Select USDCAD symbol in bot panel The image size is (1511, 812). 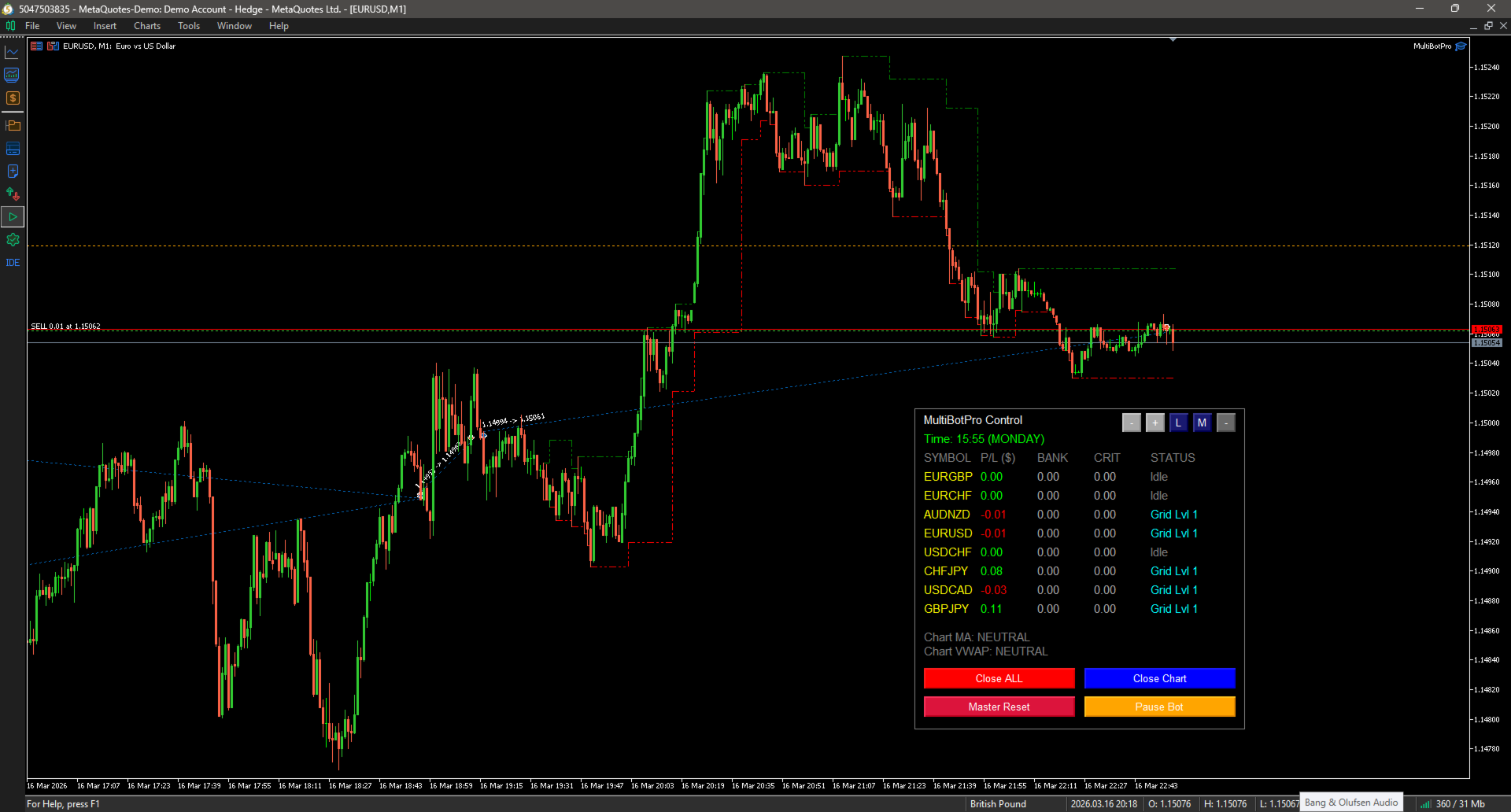point(948,590)
